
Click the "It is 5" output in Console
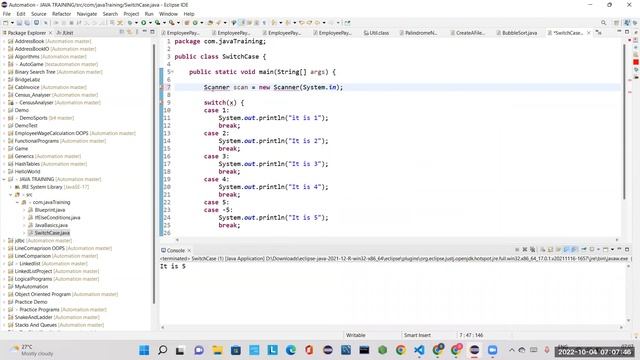click(x=173, y=266)
